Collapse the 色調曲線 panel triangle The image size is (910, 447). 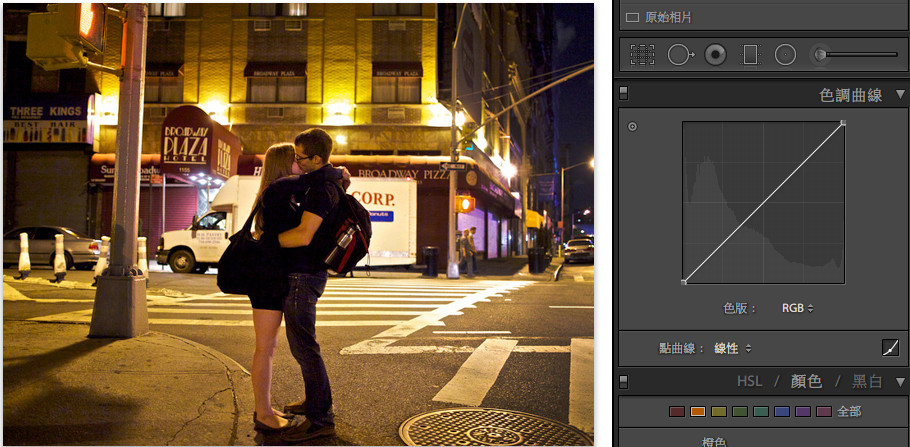pyautogui.click(x=900, y=94)
